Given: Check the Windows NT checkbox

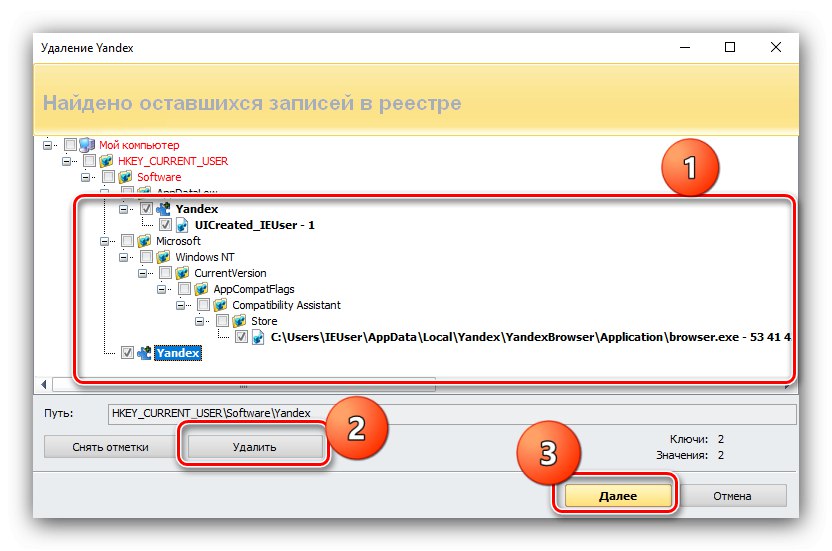Looking at the screenshot, I should pyautogui.click(x=146, y=256).
